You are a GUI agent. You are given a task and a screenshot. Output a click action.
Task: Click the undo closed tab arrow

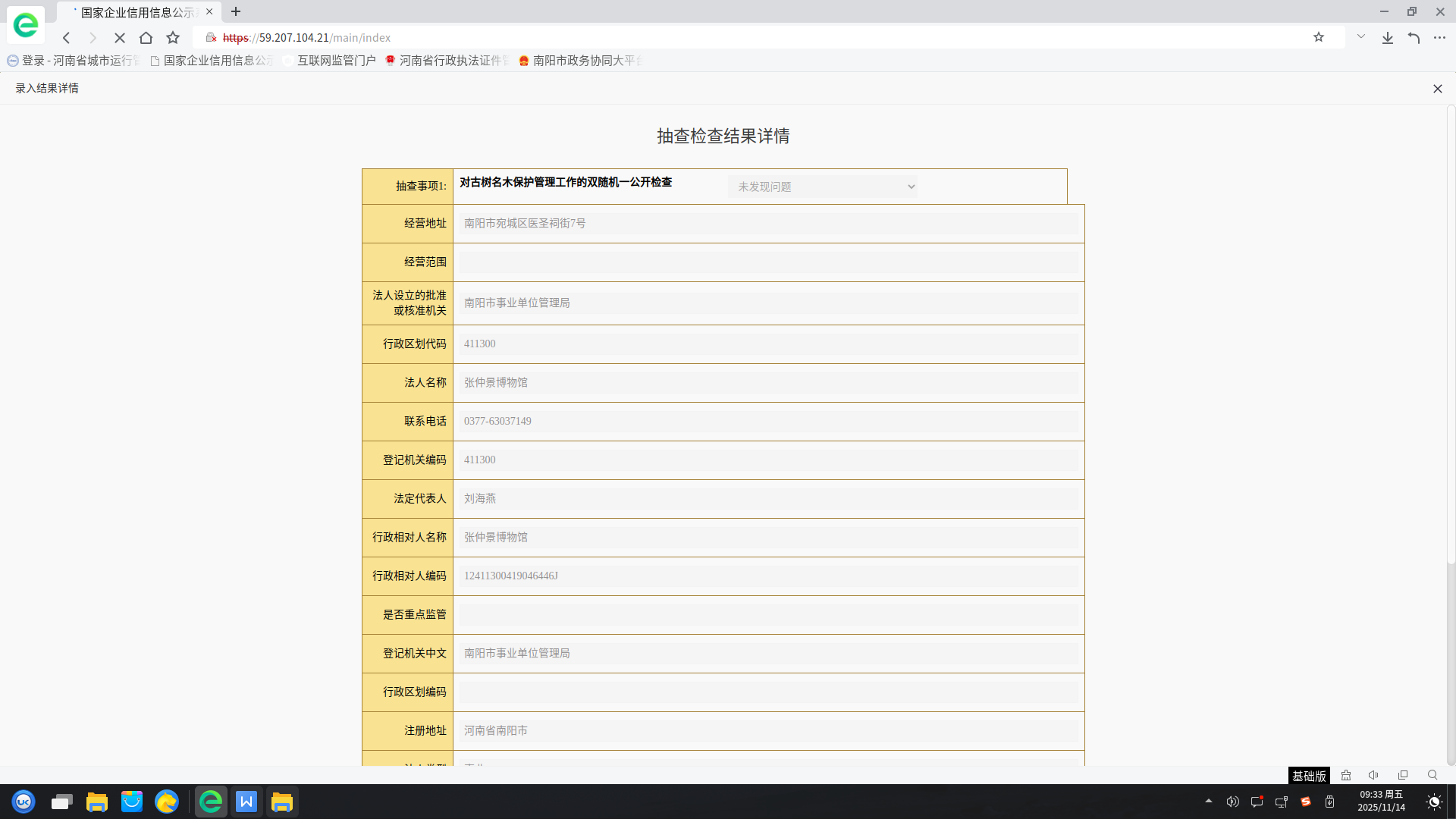click(x=1414, y=38)
